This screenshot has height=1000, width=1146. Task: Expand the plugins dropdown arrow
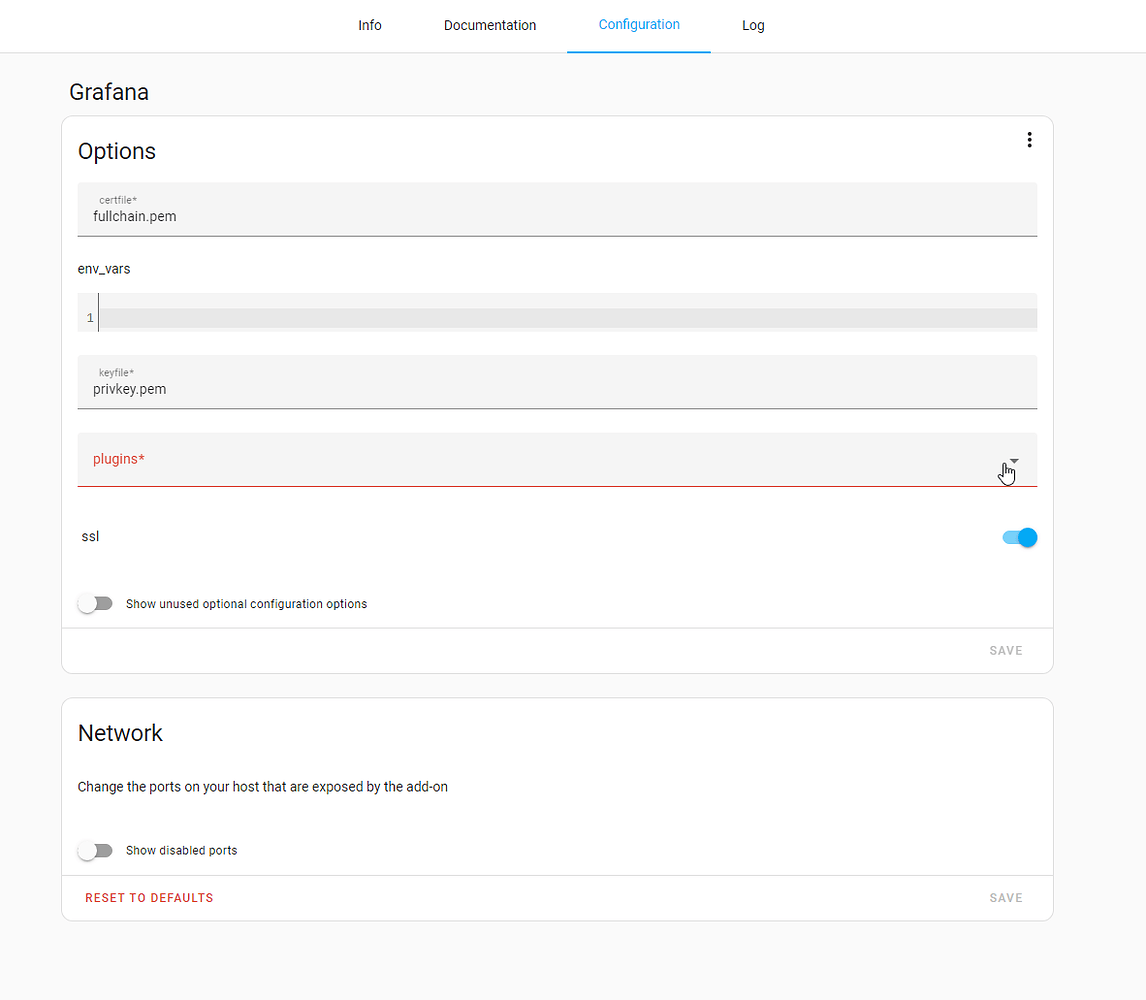click(1014, 461)
